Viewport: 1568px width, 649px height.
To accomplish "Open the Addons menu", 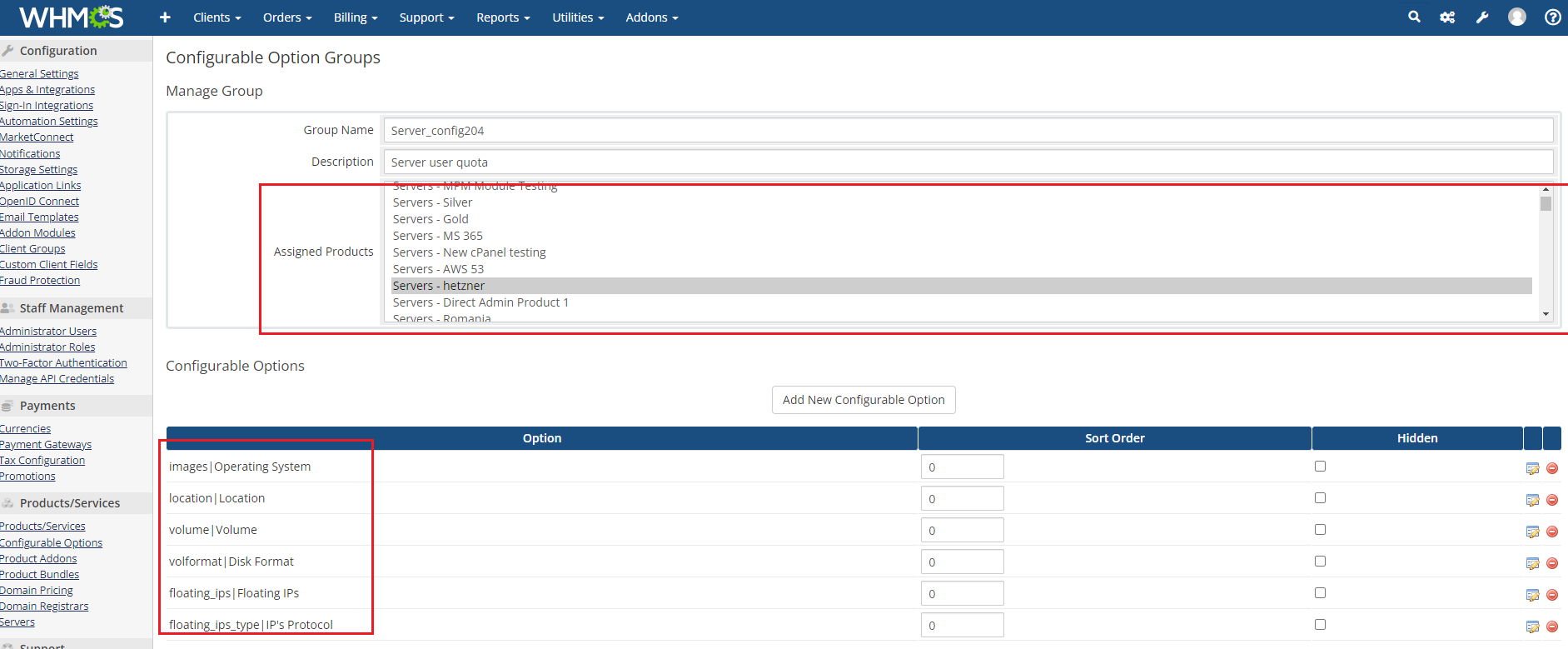I will coord(652,17).
